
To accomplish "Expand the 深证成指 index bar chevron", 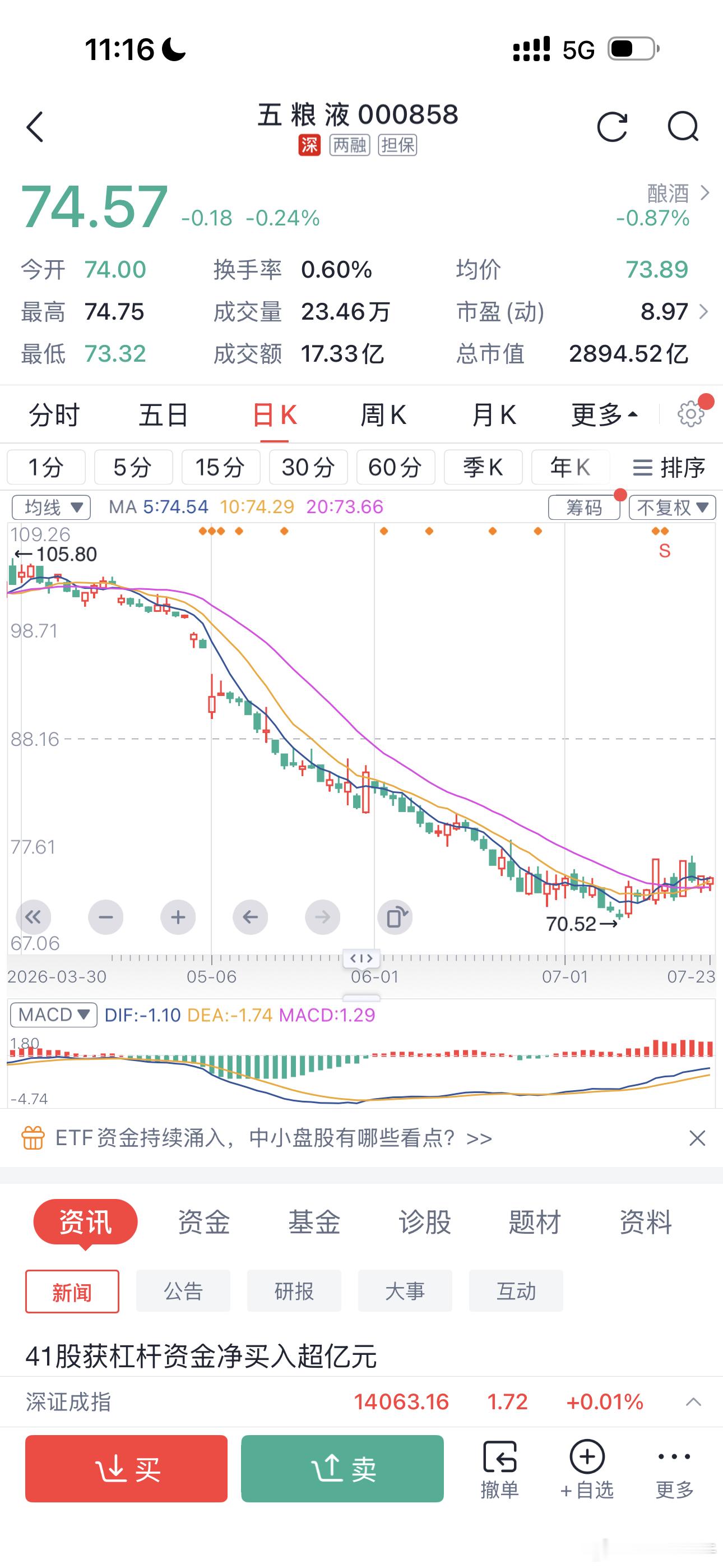I will click(x=693, y=1402).
